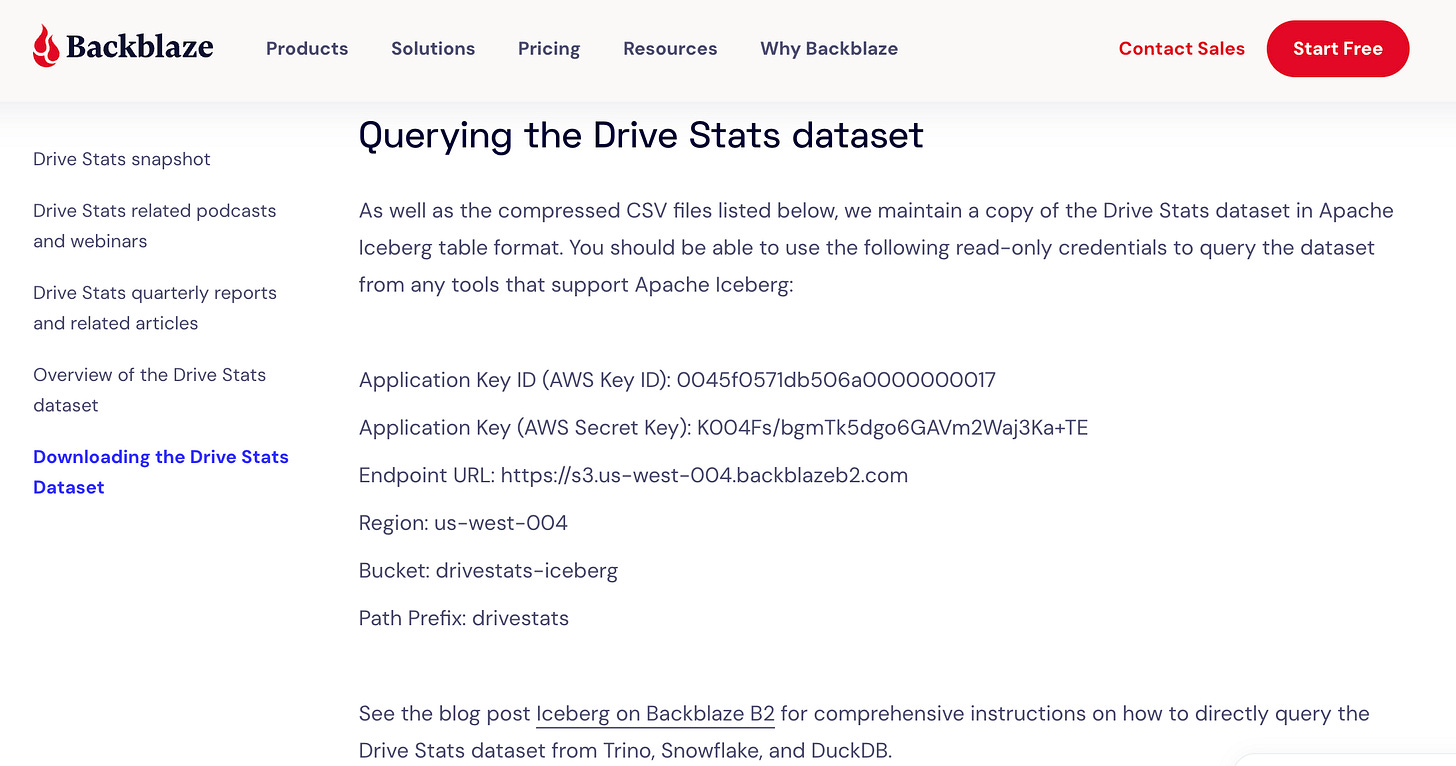Go to Overview of the Drive Stats dataset
This screenshot has height=766, width=1456.
coord(150,390)
